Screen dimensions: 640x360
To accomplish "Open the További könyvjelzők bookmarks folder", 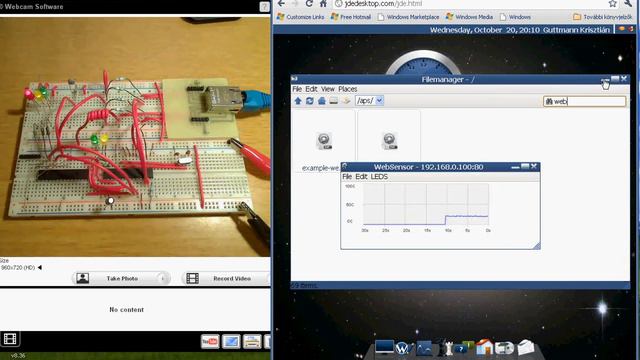I will coord(602,17).
